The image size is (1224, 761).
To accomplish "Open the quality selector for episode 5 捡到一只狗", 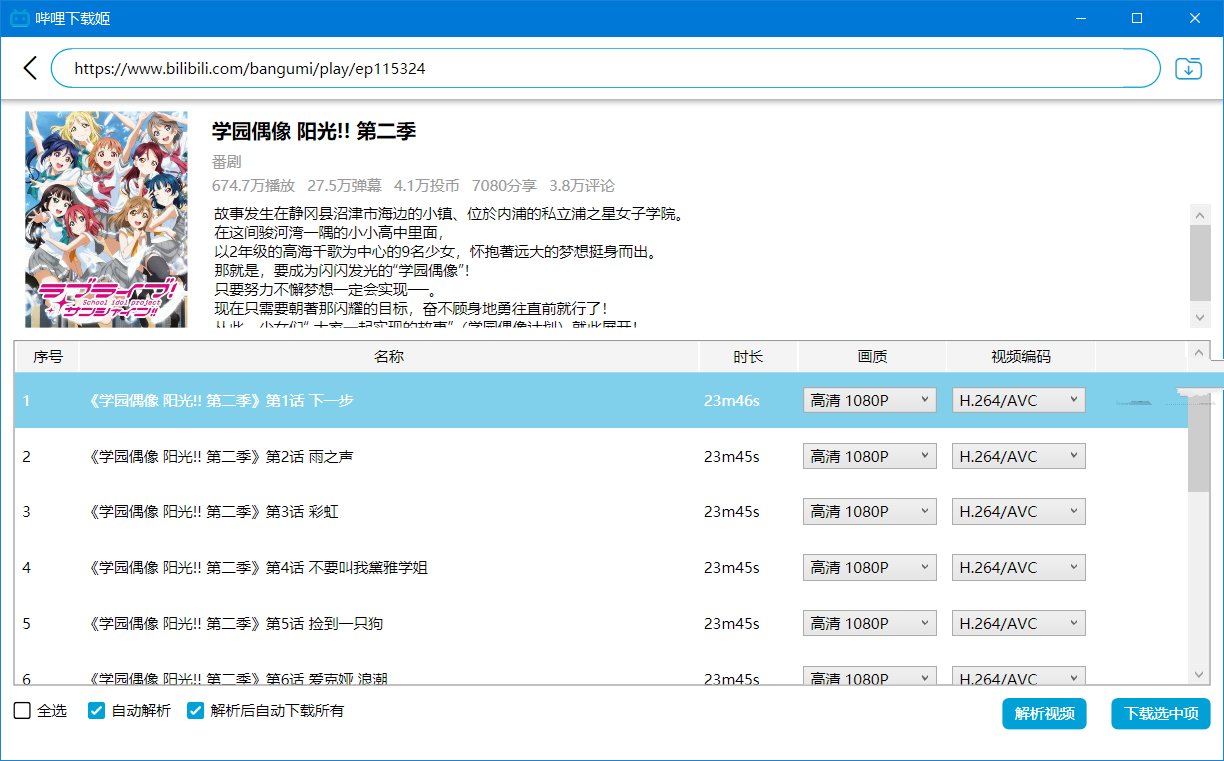I will (x=868, y=622).
